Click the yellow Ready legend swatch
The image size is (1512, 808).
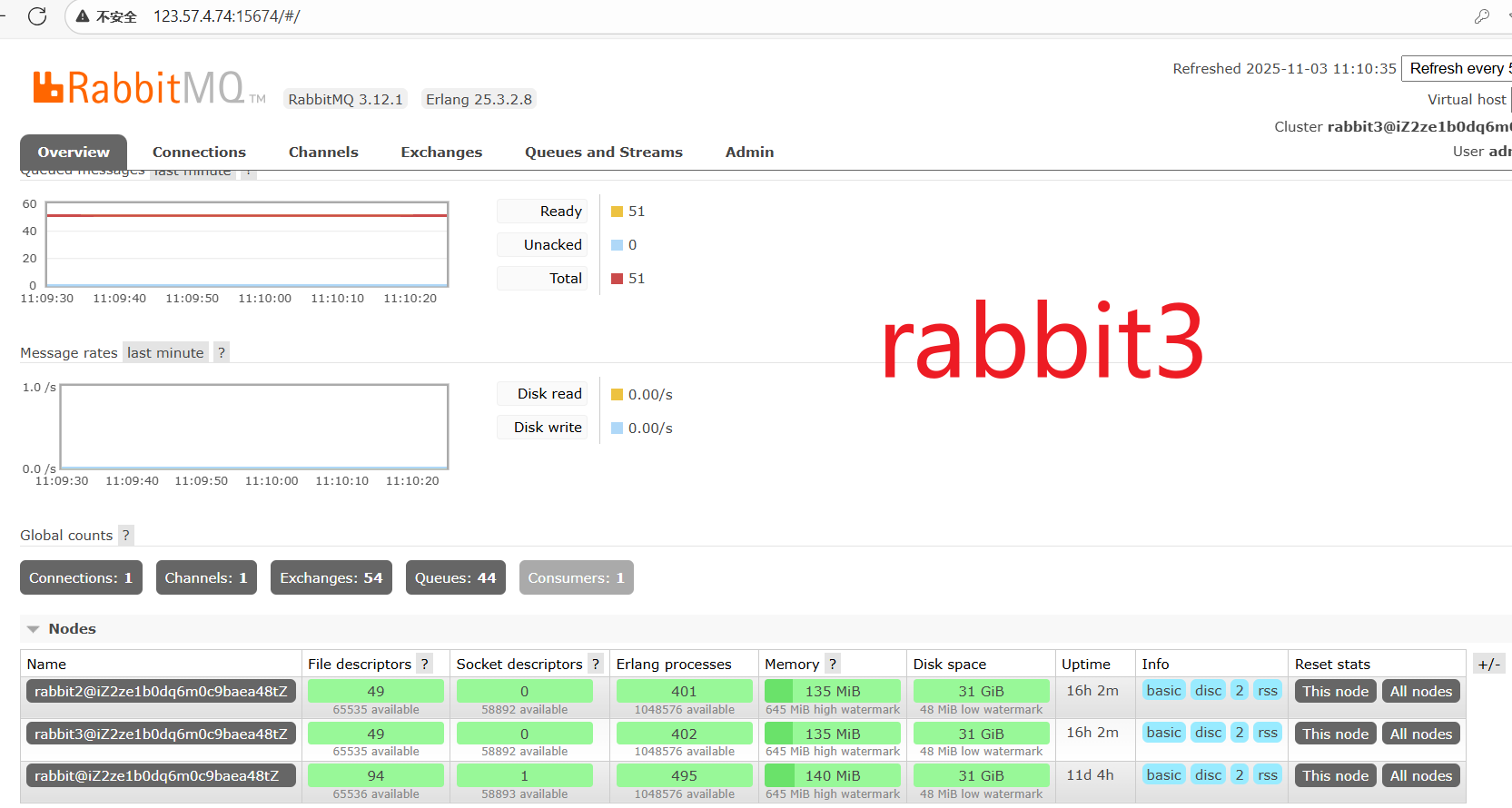617,212
